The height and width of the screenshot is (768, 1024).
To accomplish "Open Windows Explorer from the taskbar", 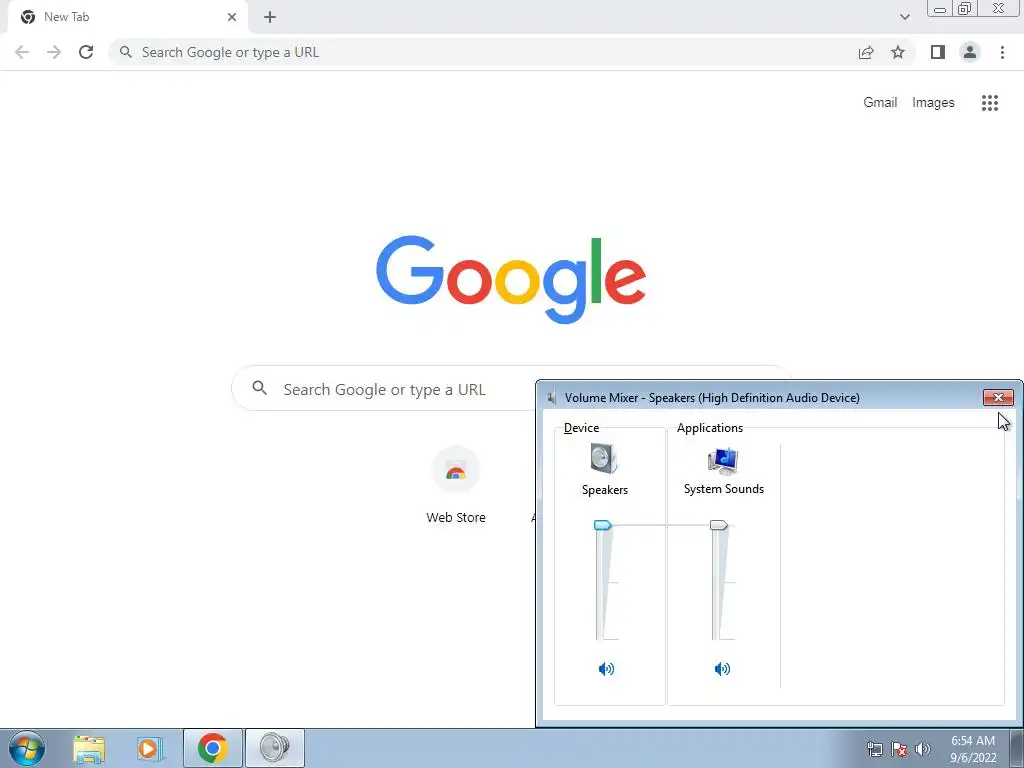I will [x=89, y=748].
